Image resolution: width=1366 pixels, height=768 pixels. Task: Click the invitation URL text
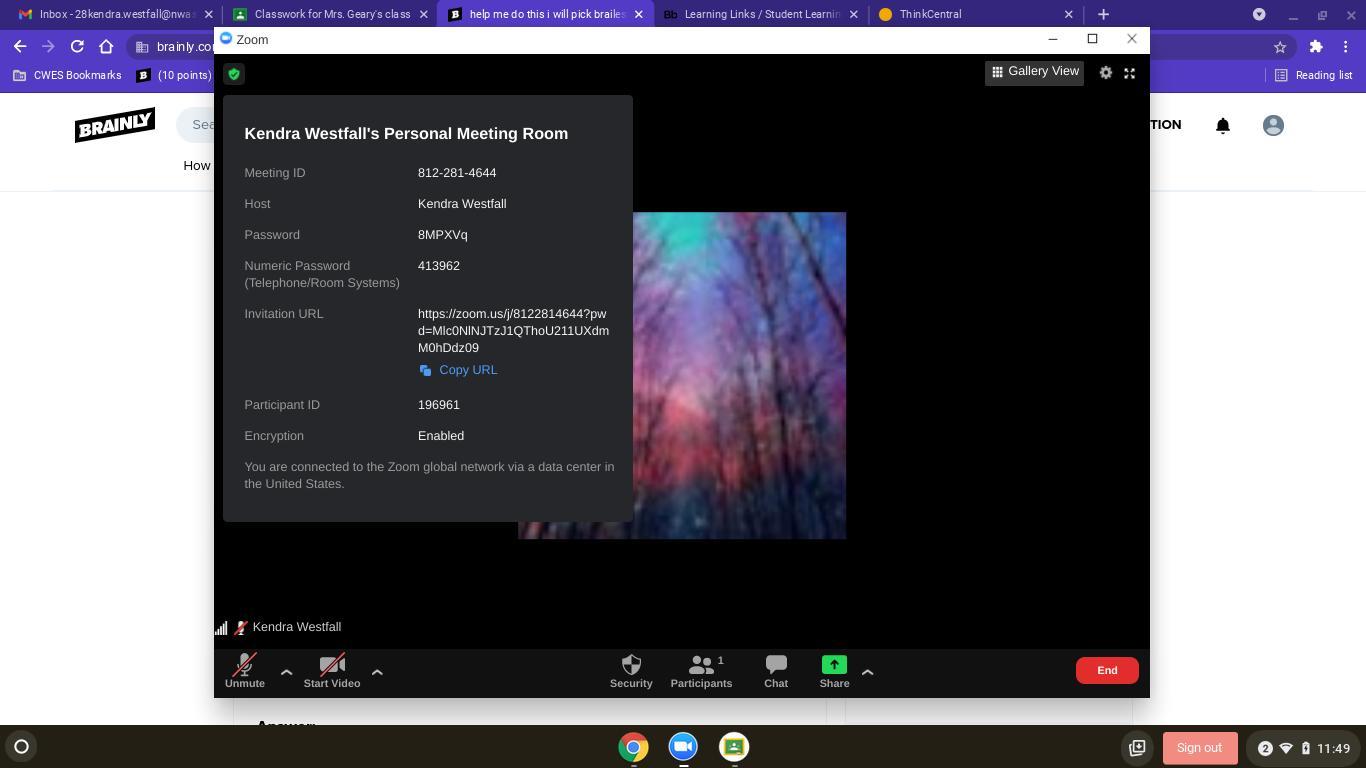pos(513,331)
